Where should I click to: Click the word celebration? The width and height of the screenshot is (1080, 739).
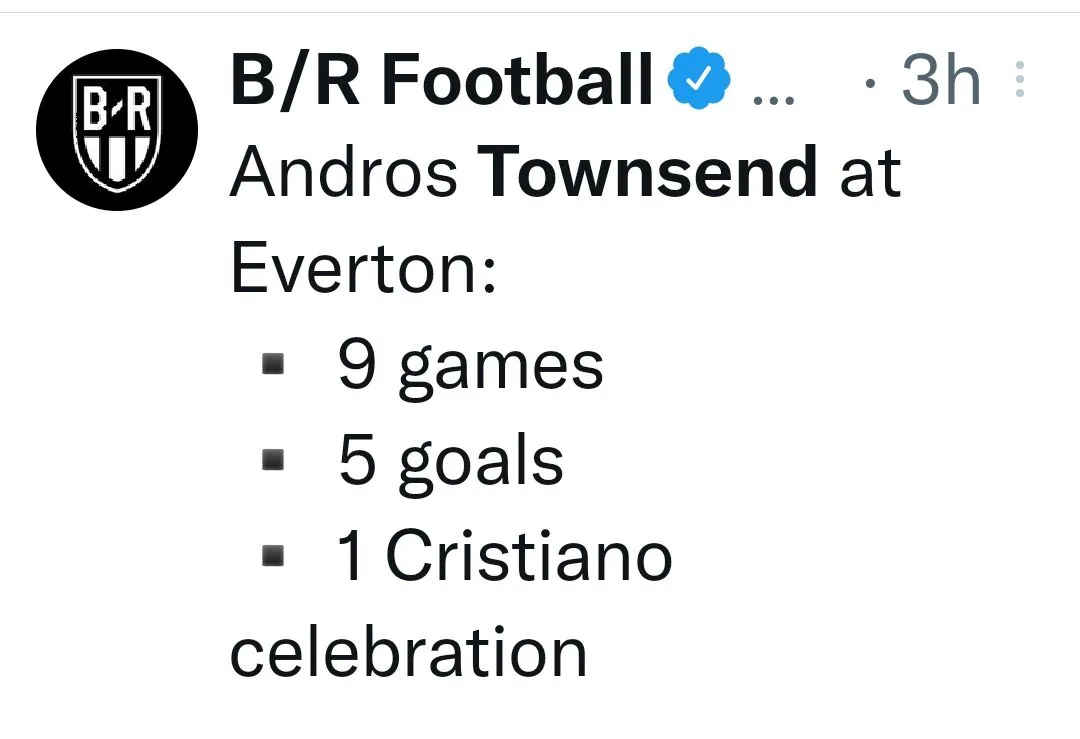(x=408, y=651)
